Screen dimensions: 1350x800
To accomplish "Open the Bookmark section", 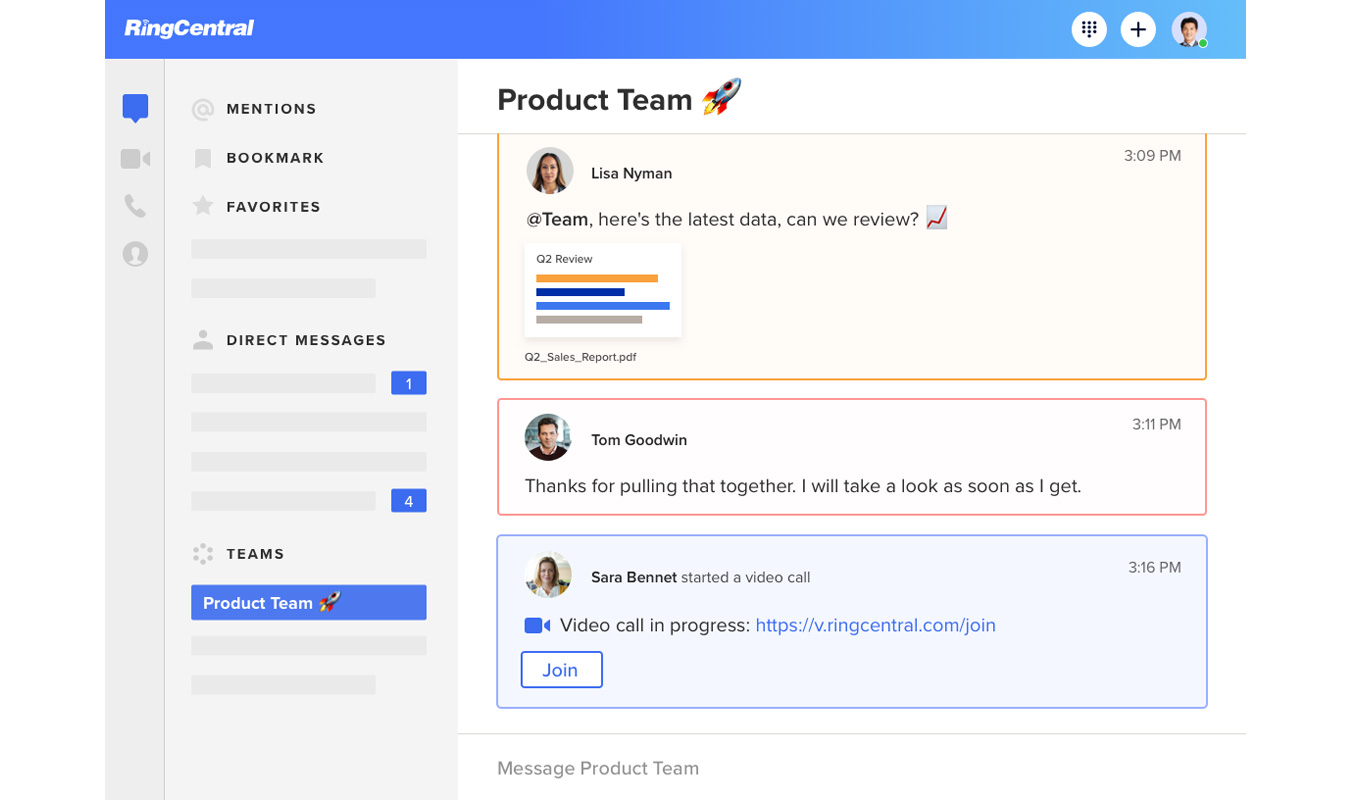I will (x=275, y=158).
